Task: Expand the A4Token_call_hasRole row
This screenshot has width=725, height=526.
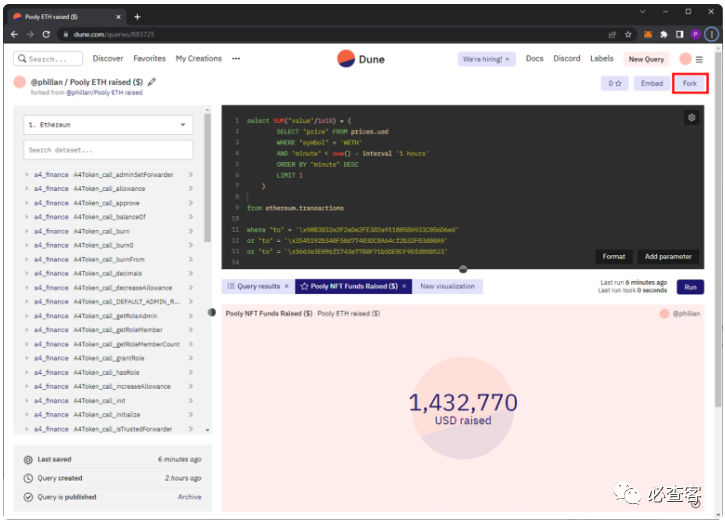Action: (108, 373)
